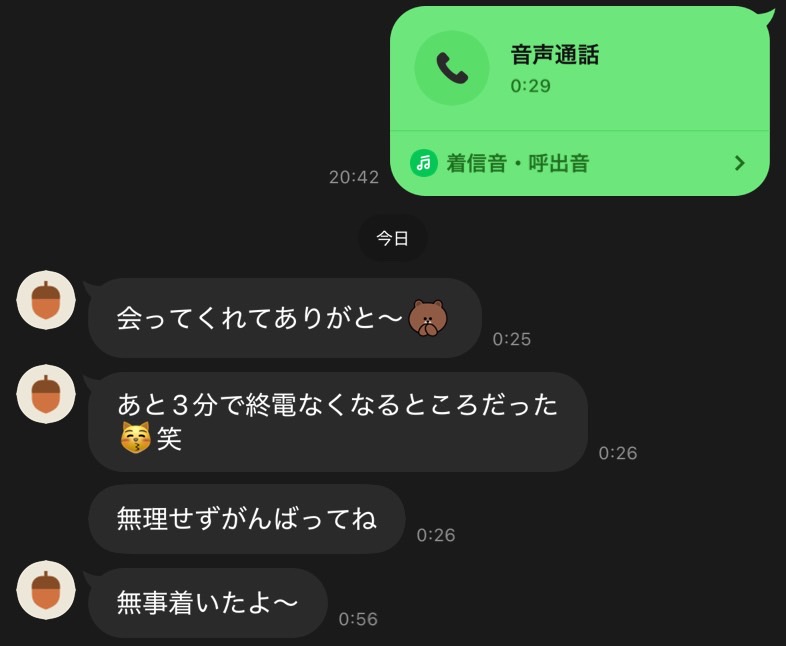Select the first acorn profile avatar

tap(46, 300)
